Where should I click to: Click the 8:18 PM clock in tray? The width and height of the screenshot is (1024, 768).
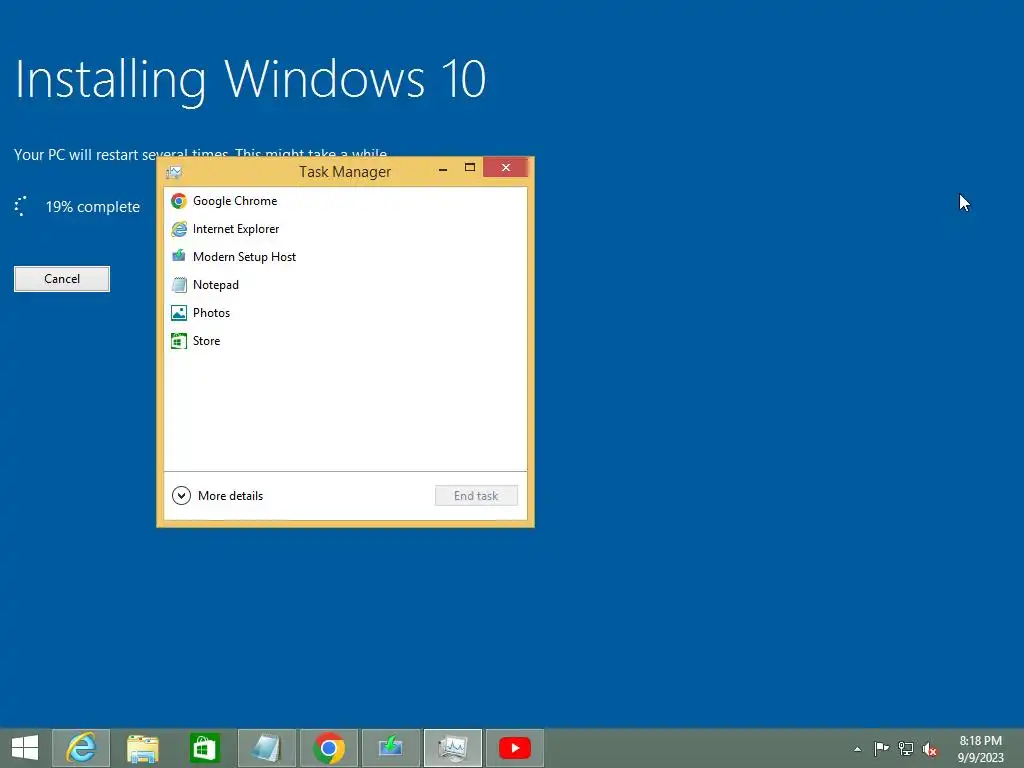pos(980,741)
